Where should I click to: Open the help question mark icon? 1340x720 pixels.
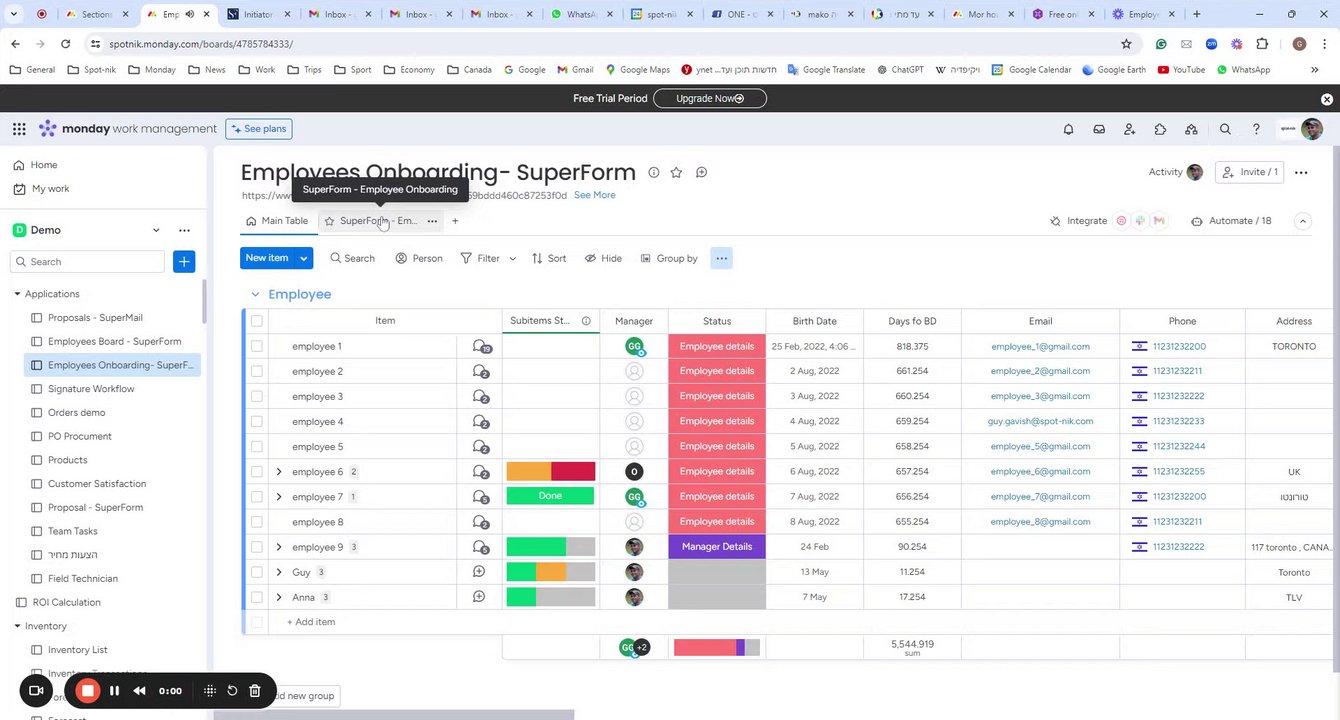pyautogui.click(x=1256, y=129)
